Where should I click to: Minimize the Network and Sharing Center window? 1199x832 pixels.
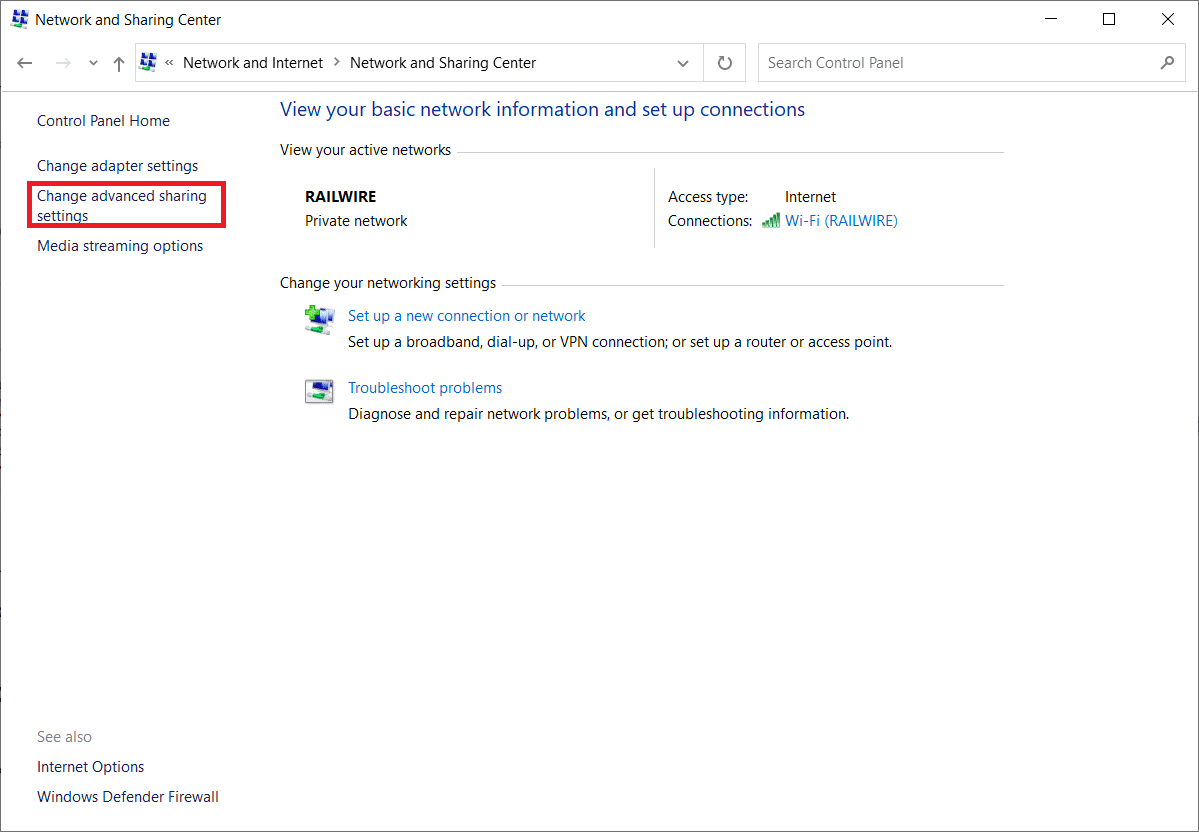(x=1051, y=20)
